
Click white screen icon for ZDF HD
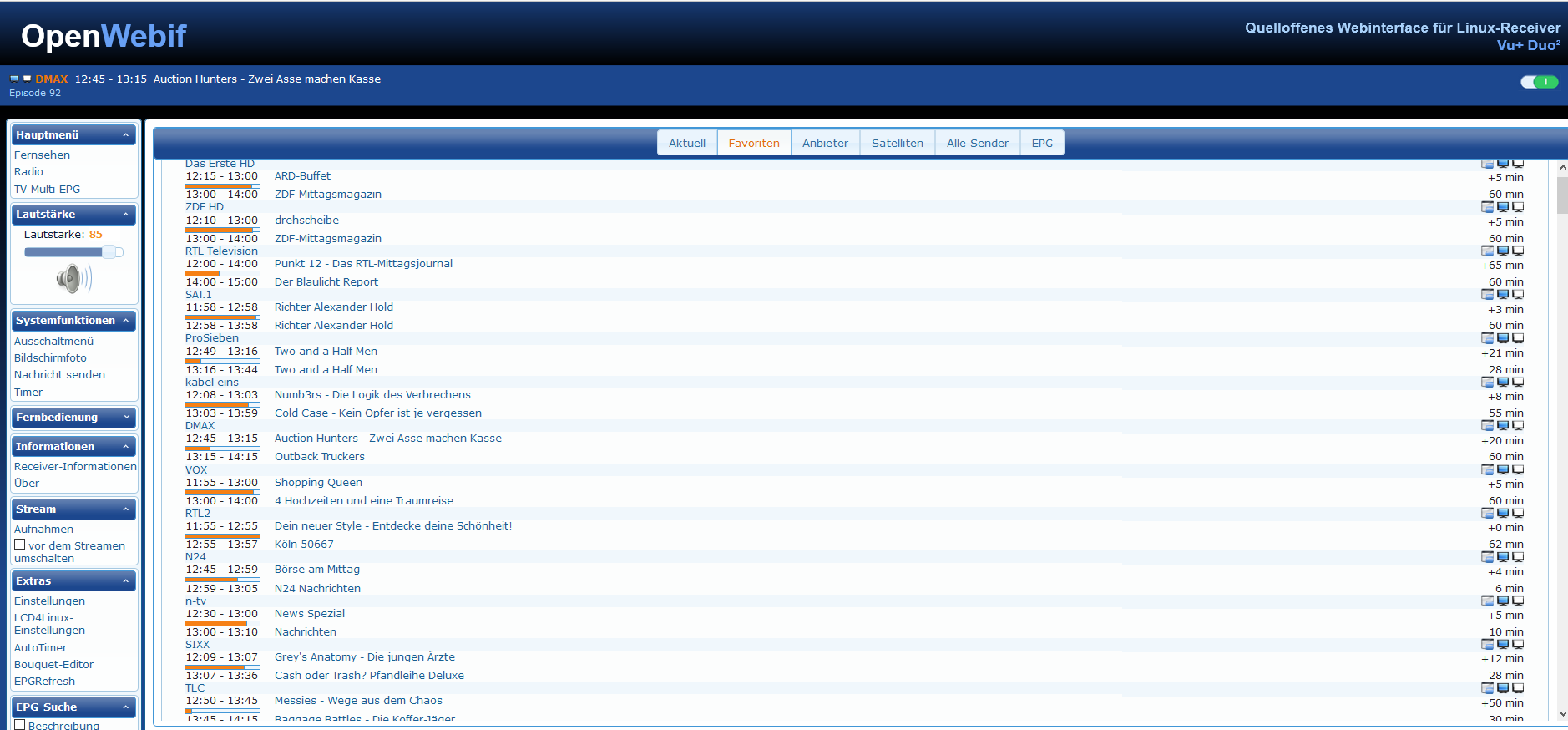1518,207
